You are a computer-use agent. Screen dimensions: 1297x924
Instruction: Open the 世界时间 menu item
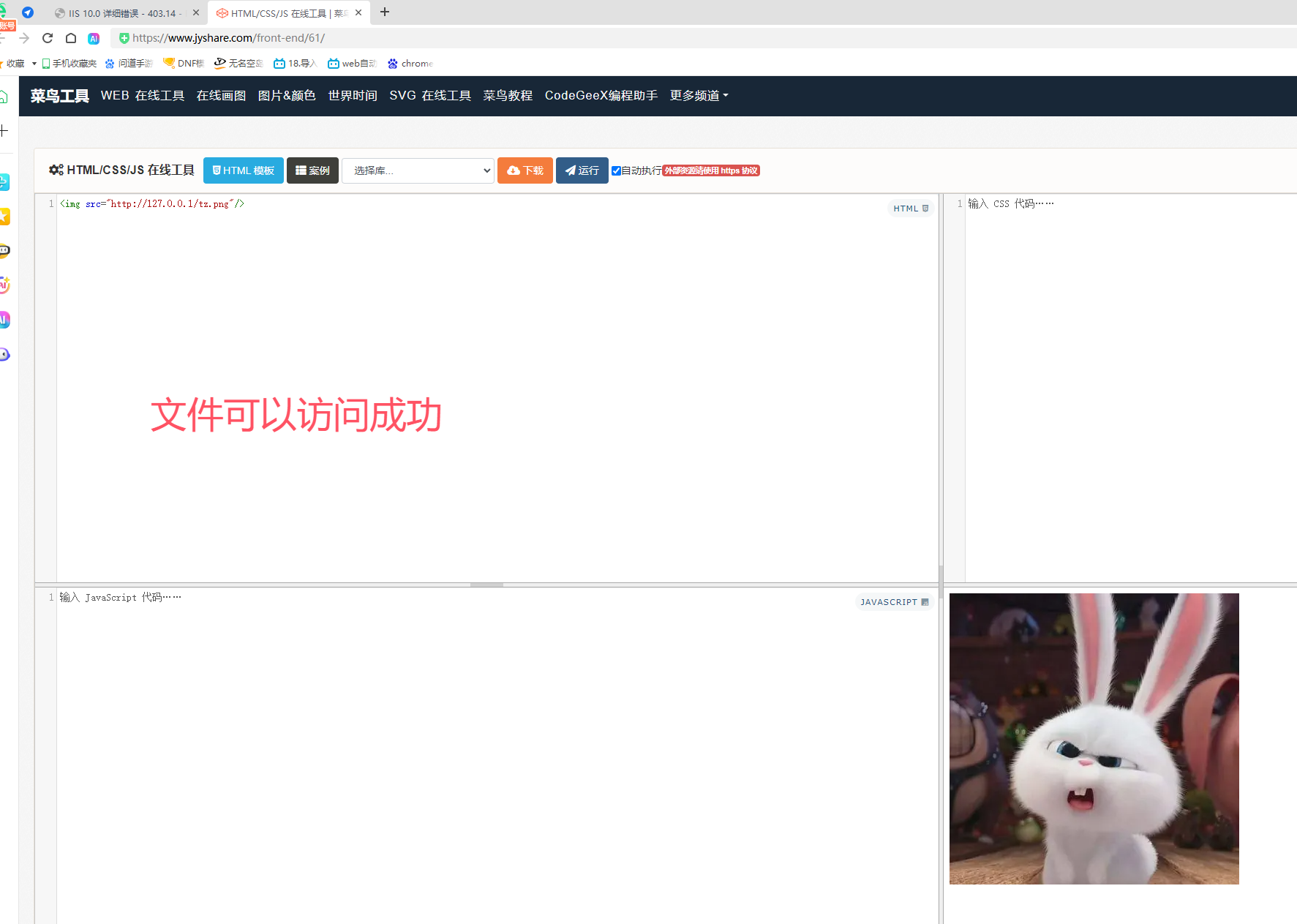coord(353,96)
